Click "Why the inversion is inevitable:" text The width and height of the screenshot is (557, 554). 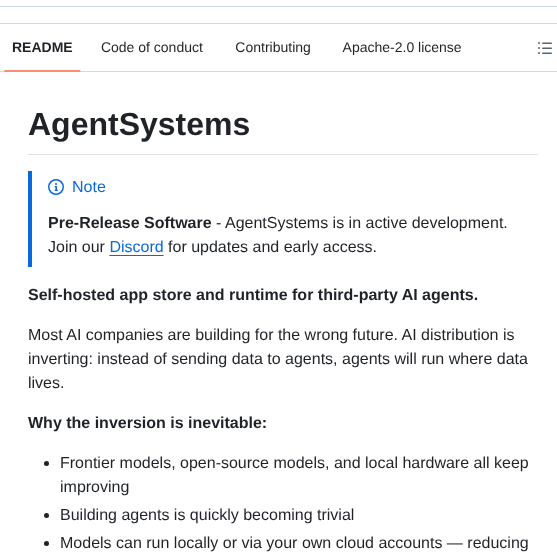pyautogui.click(x=147, y=423)
